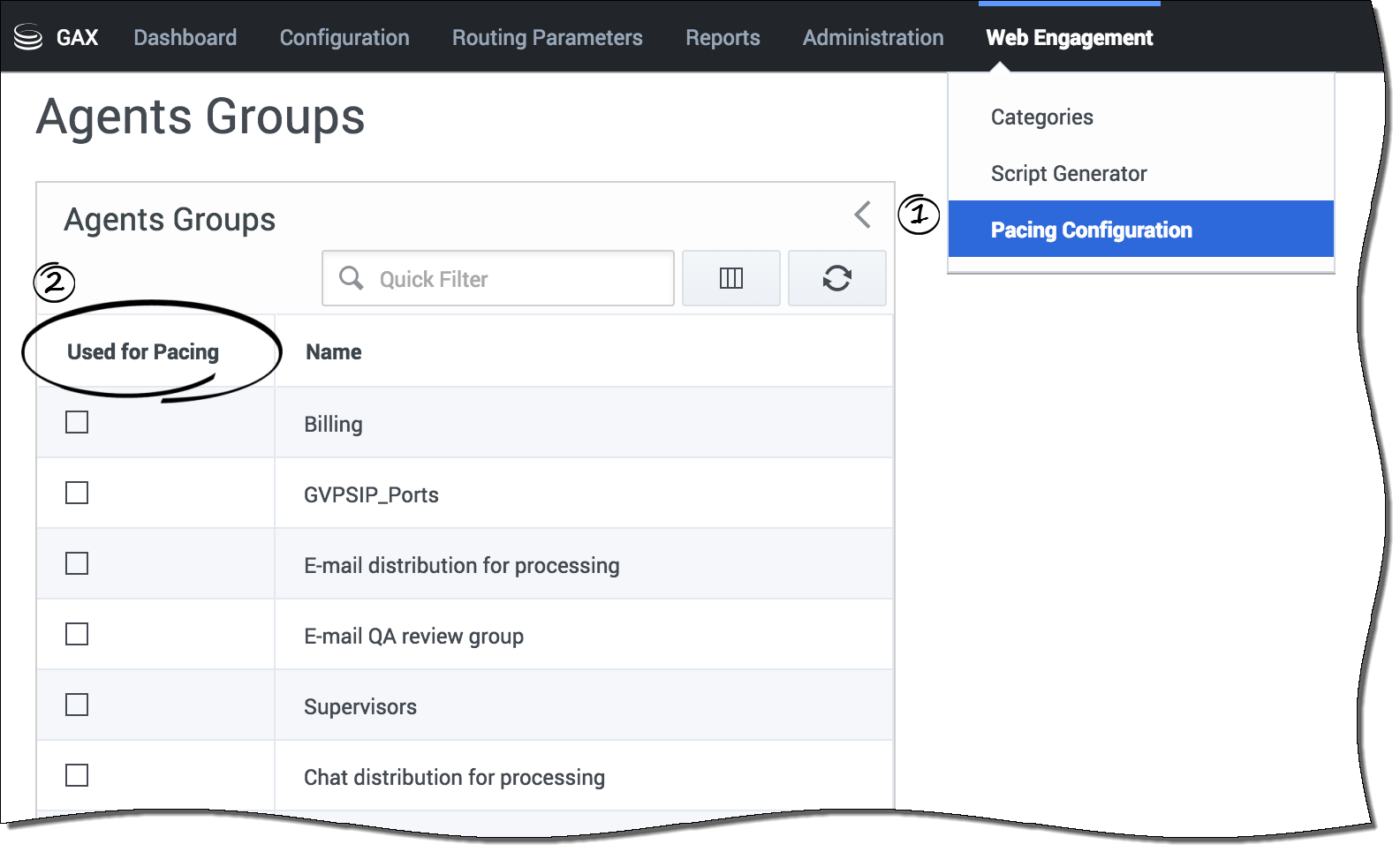Open the Web Engagement menu
The width and height of the screenshot is (1400, 852).
point(1069,38)
